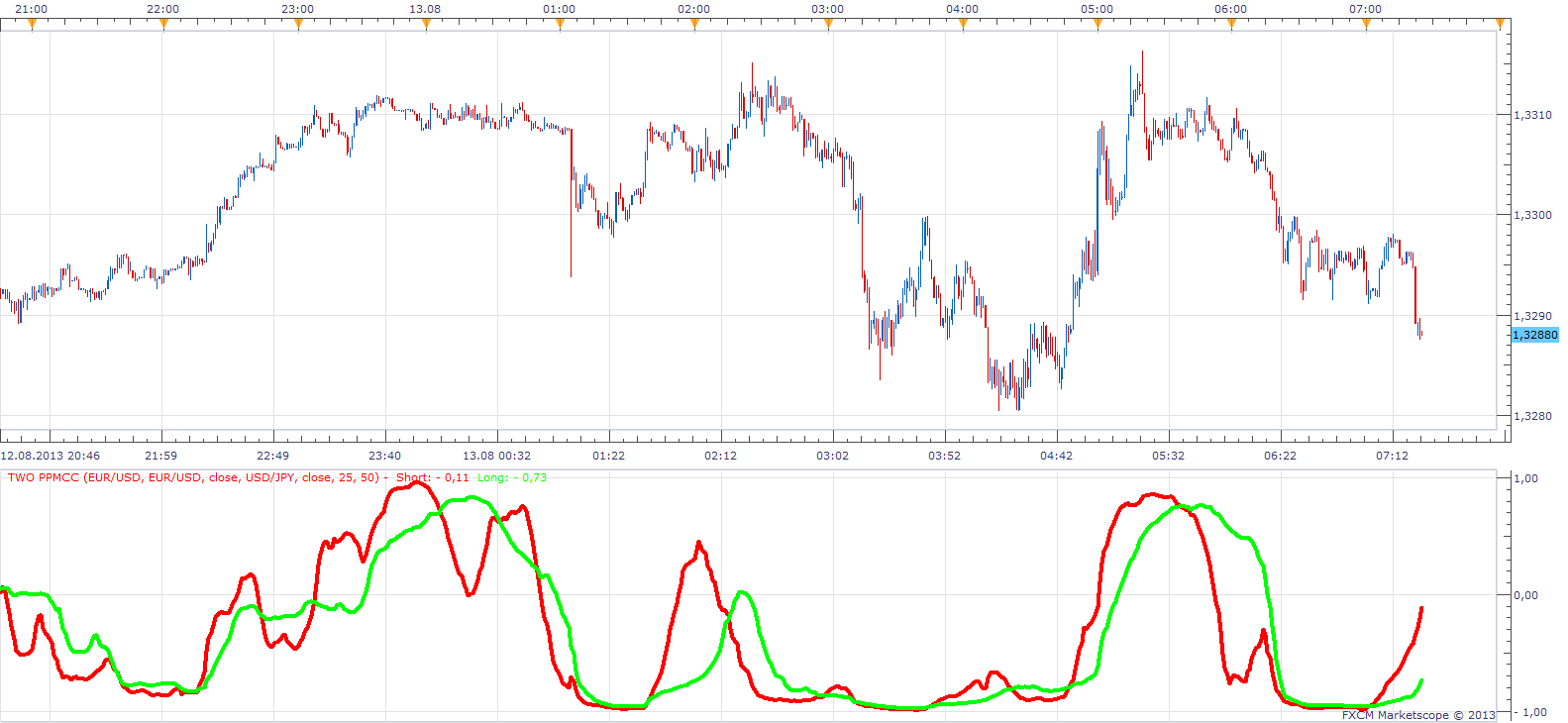Click the orange marker under 21:00
The image size is (1568, 723).
(x=32, y=25)
